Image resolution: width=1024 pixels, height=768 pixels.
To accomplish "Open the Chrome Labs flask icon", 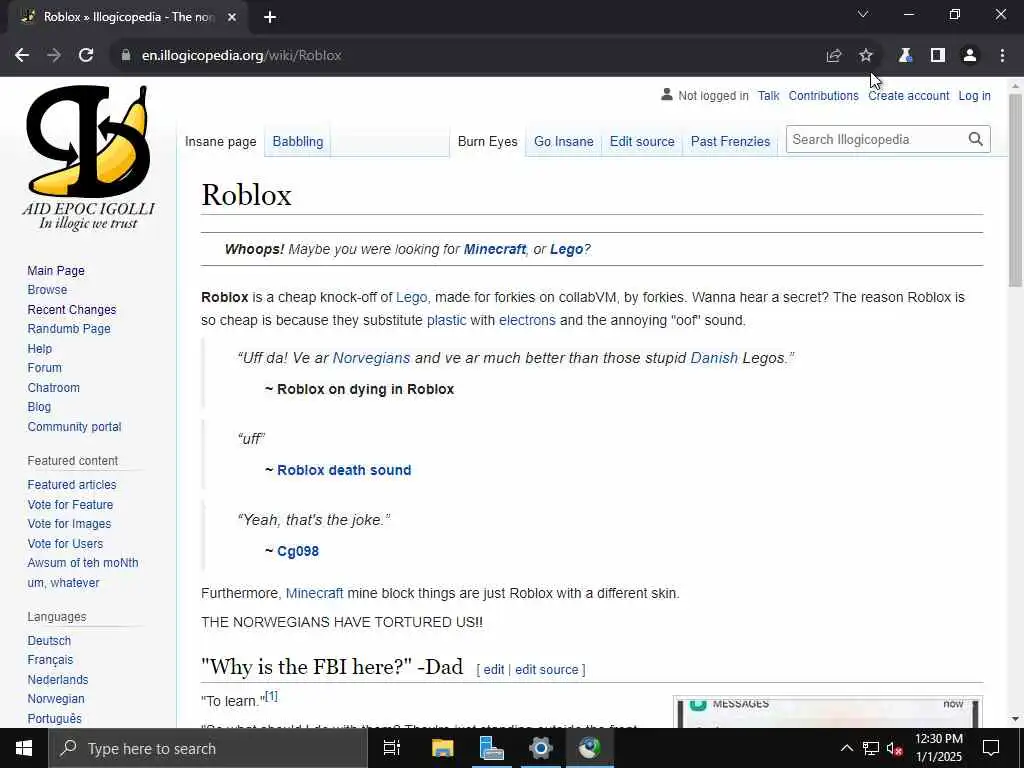I will (x=905, y=56).
